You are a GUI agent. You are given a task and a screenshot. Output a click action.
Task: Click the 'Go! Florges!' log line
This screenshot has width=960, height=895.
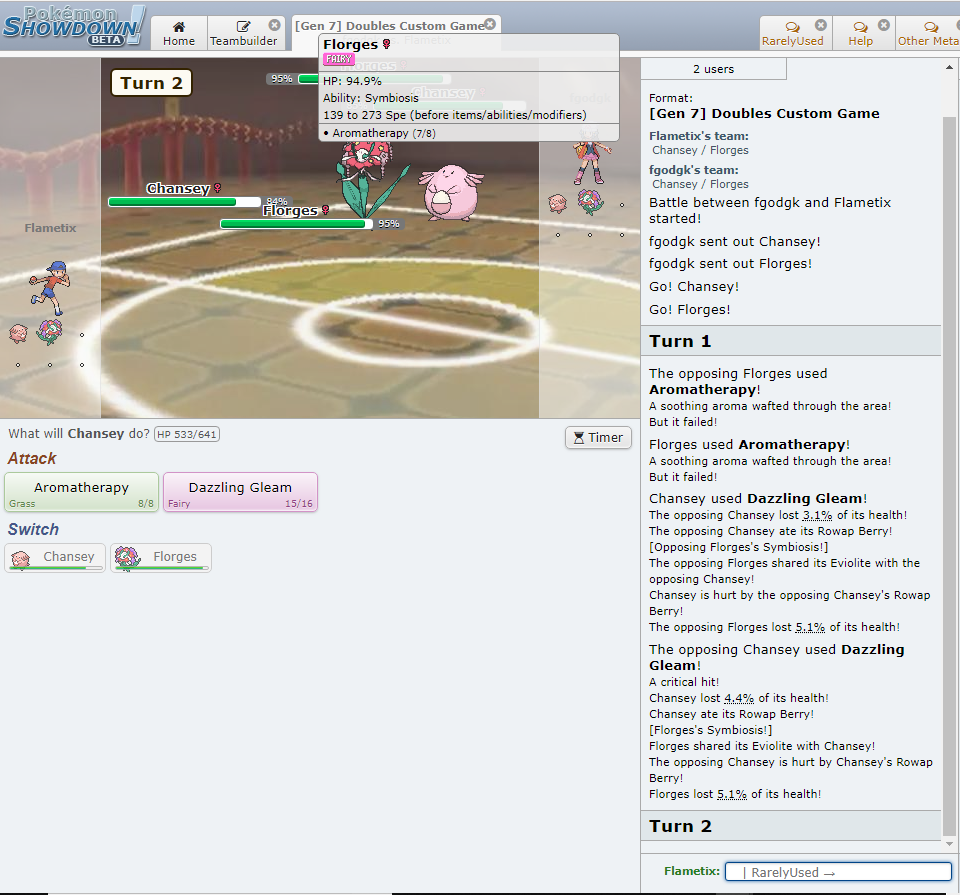tap(689, 310)
